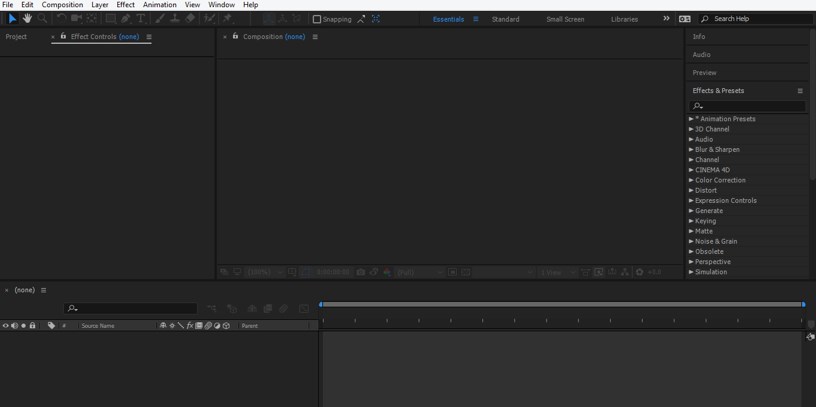The height and width of the screenshot is (407, 816).
Task: Show more workspaces with double chevron
Action: click(666, 18)
